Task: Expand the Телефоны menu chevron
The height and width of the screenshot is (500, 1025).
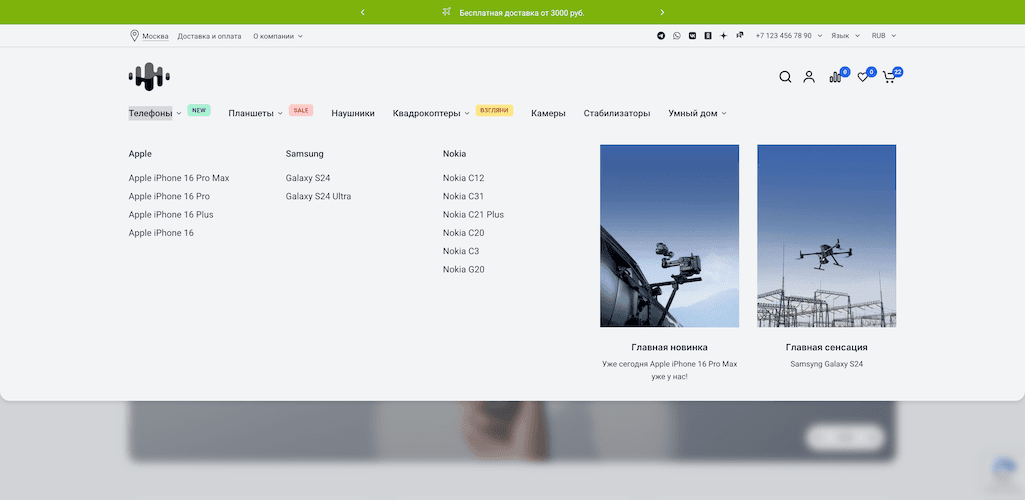Action: [x=178, y=114]
